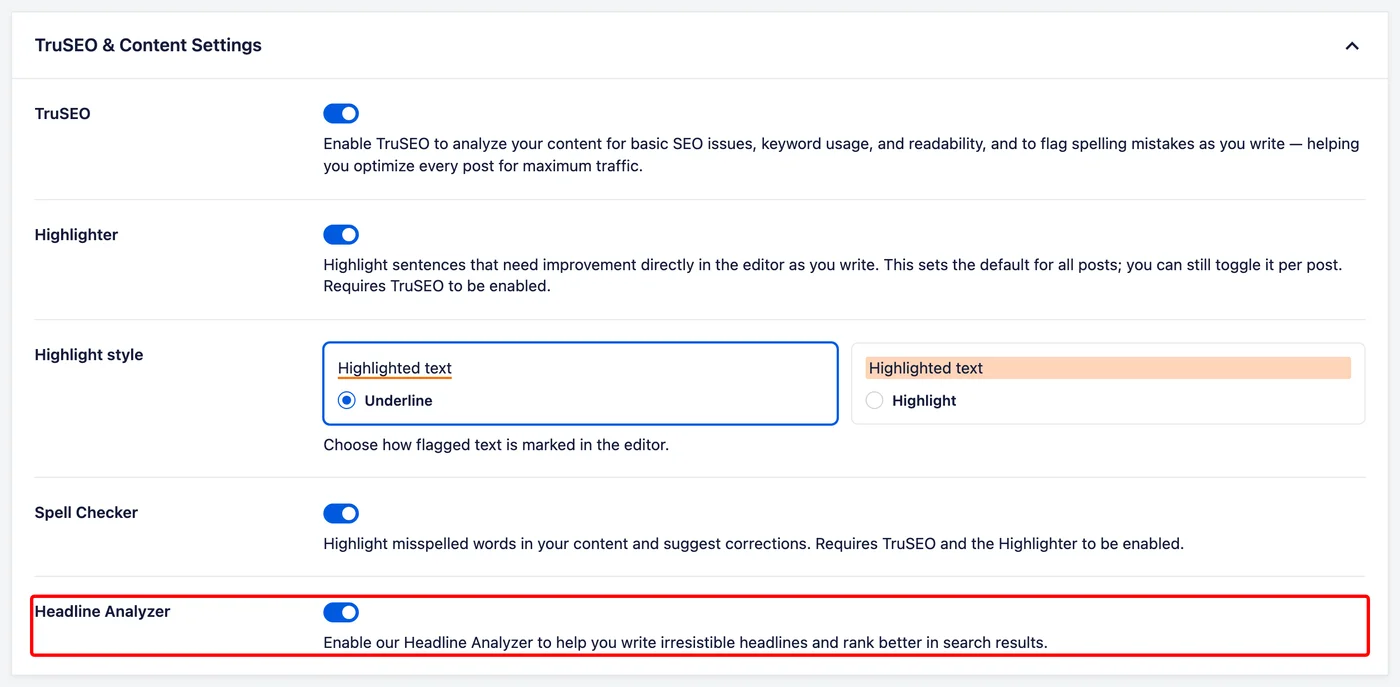Click the 'Highlight sentences that need improvement' description
This screenshot has height=687, width=1400.
click(x=832, y=276)
